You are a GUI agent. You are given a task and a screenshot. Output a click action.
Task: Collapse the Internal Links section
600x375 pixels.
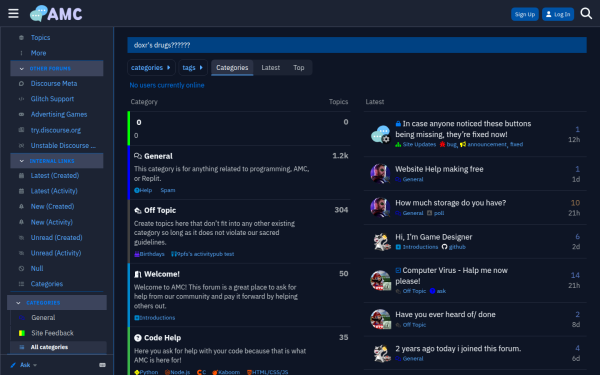pos(57,161)
